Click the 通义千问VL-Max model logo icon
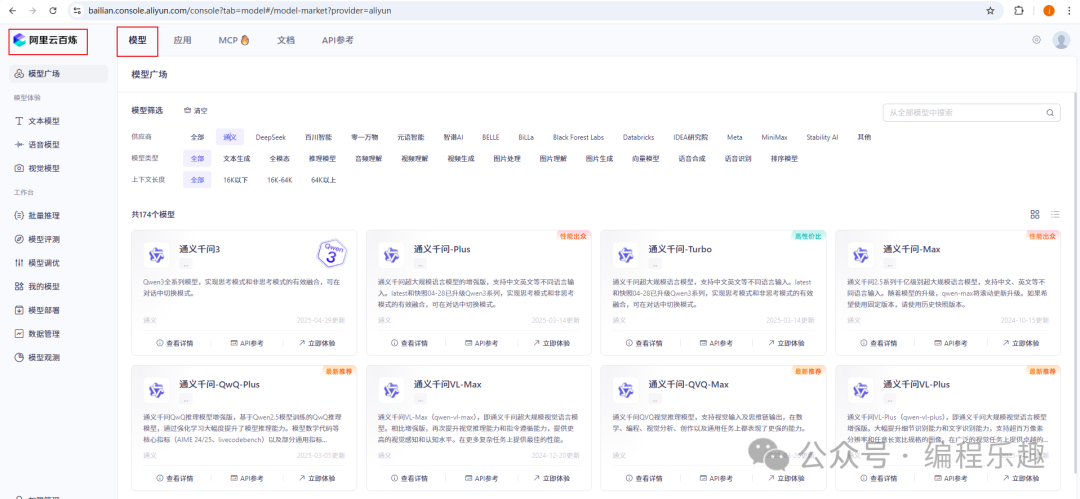 [391, 390]
